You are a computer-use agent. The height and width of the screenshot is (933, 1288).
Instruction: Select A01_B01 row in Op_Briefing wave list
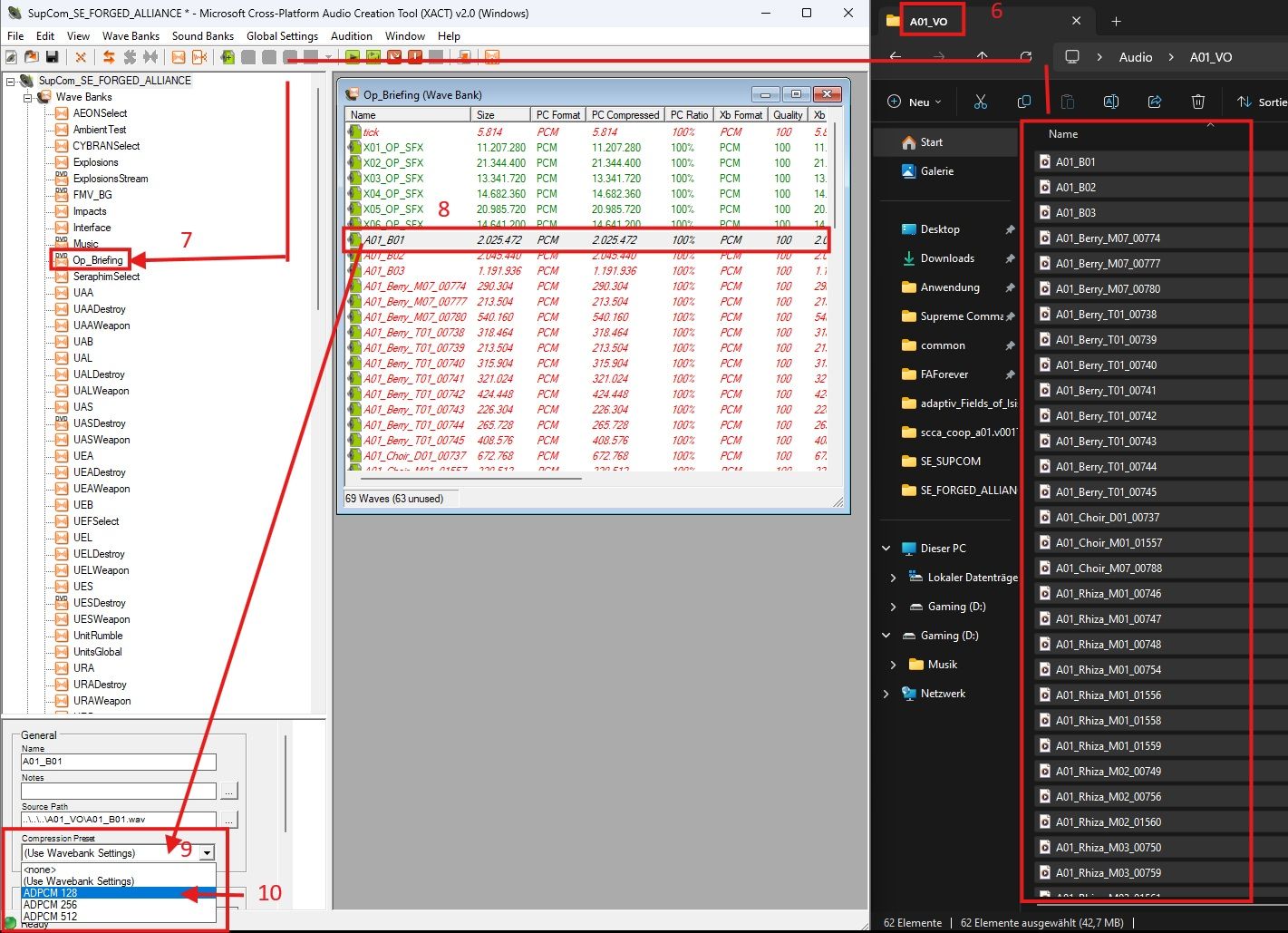pos(587,240)
